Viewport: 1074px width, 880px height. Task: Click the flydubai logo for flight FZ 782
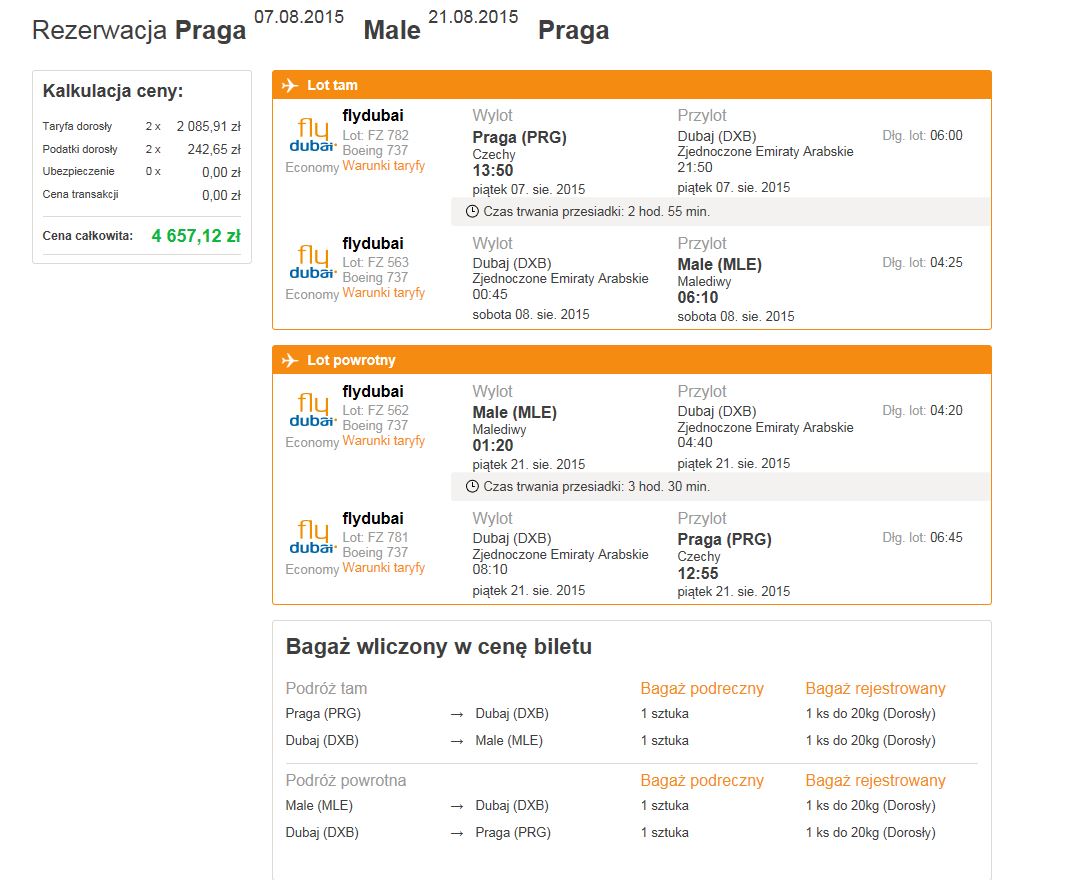pos(312,134)
